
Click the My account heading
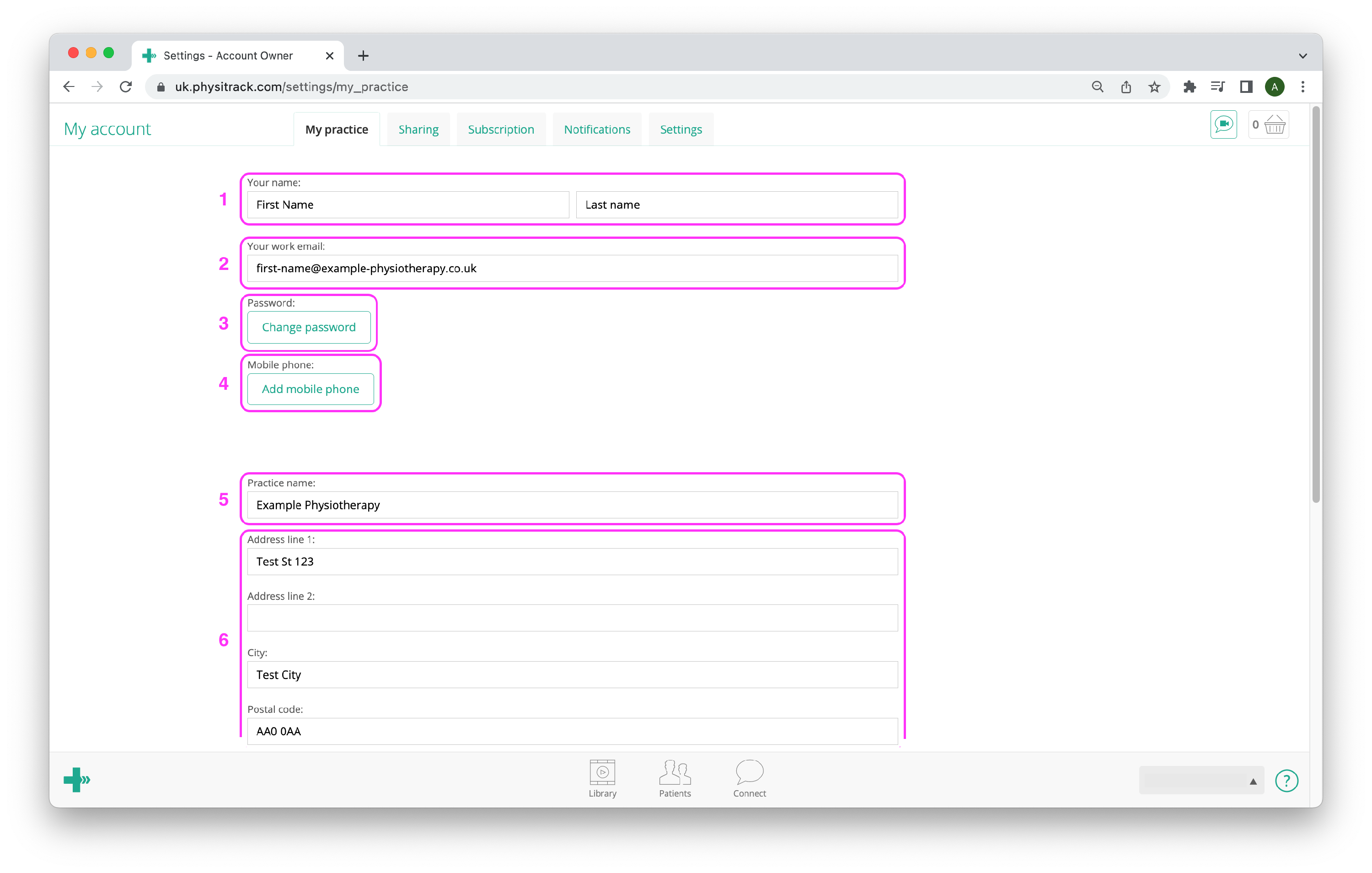click(107, 129)
